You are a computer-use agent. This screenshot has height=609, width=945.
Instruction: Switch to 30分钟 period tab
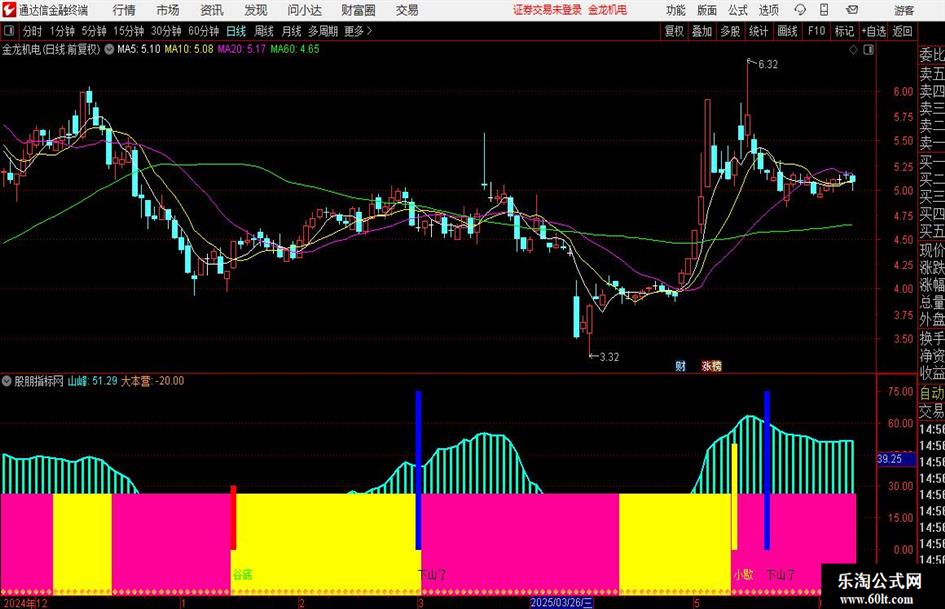point(166,31)
